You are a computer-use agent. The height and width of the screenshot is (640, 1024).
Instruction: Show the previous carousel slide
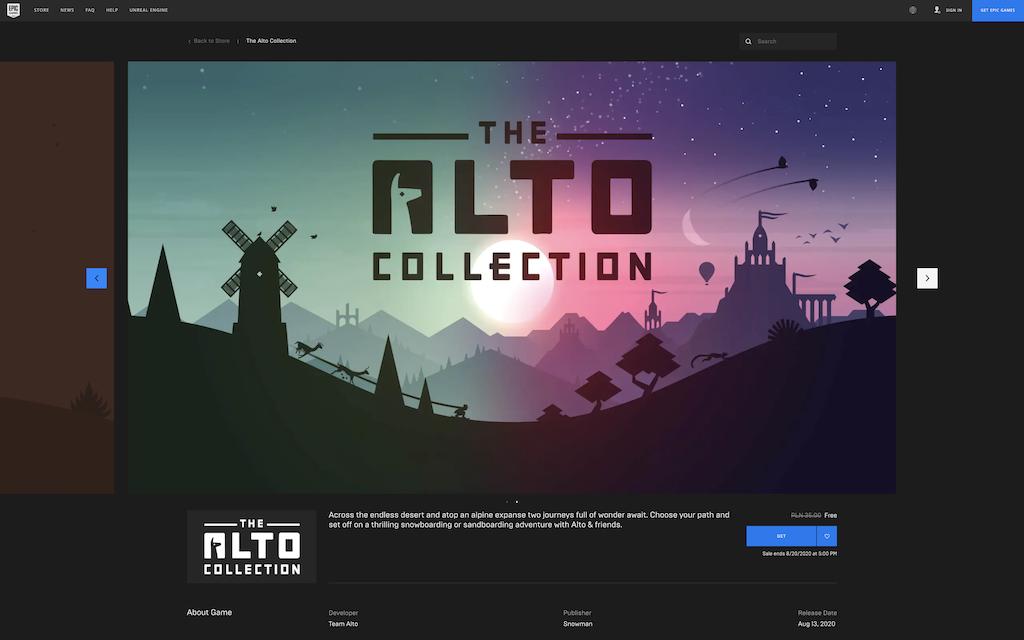97,278
